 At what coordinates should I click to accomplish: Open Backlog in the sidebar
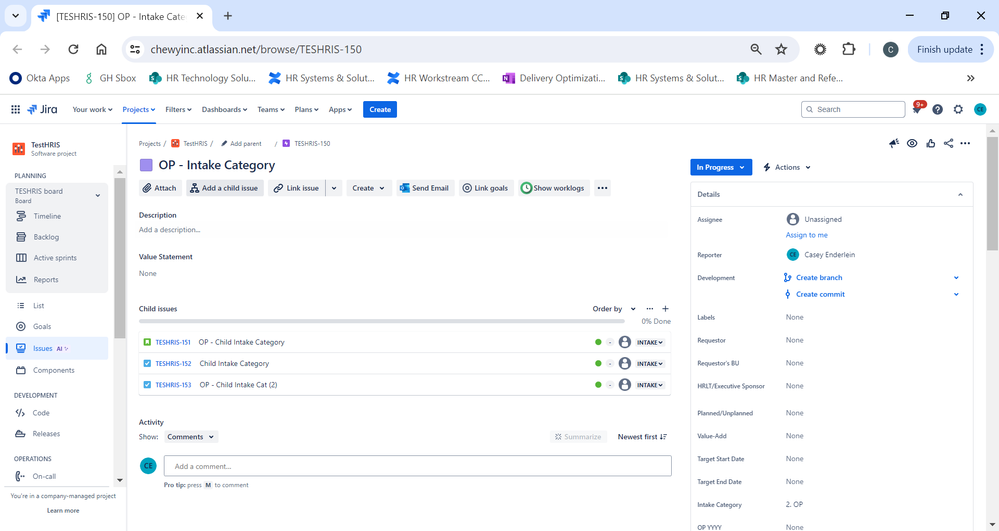[x=46, y=237]
